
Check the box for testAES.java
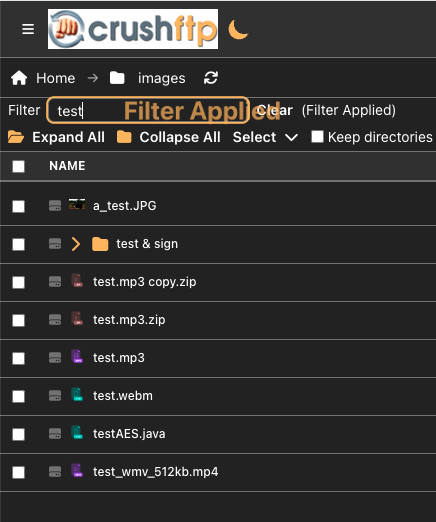(18, 434)
